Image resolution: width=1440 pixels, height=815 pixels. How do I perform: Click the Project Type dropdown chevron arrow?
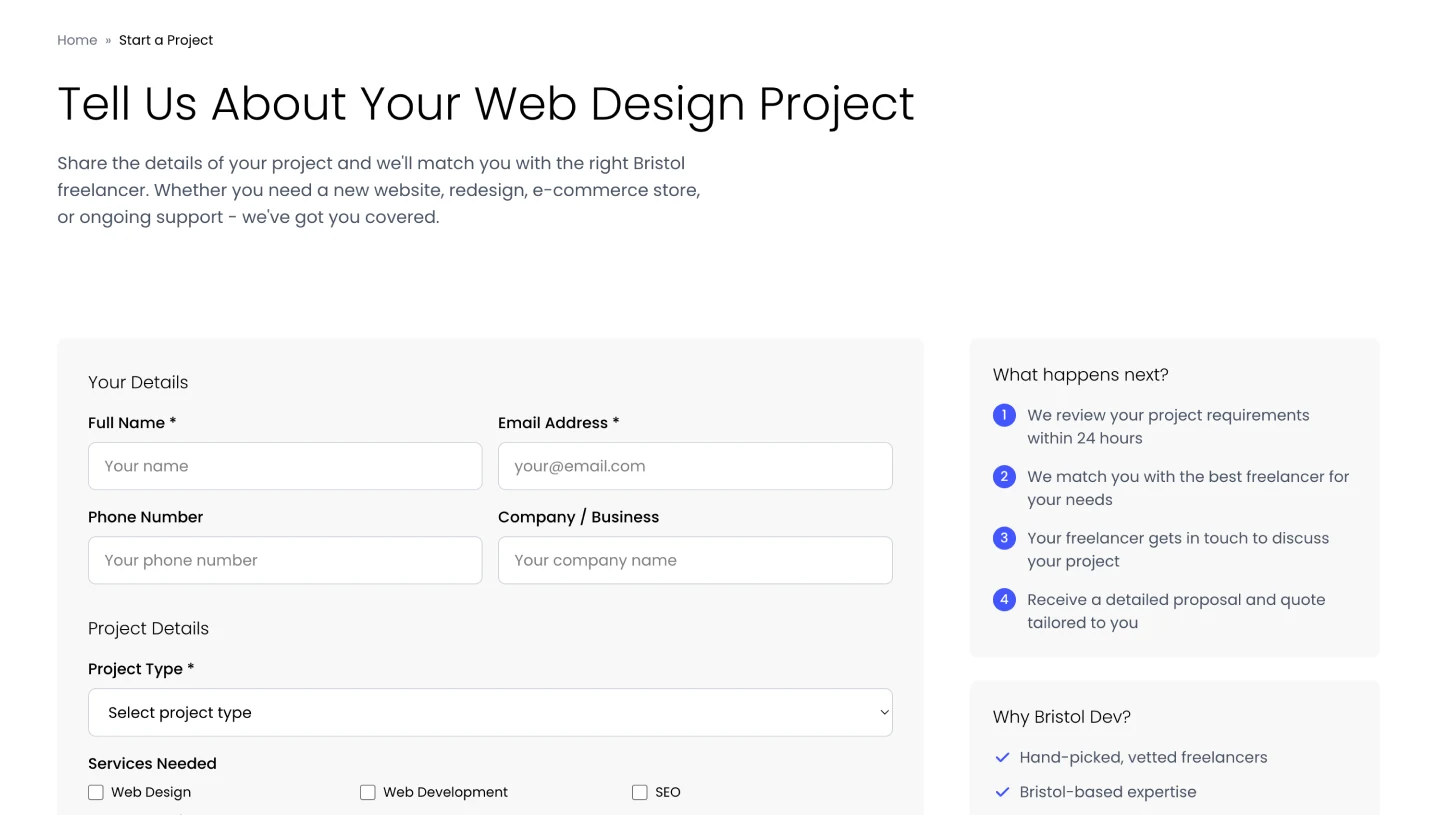tap(884, 713)
